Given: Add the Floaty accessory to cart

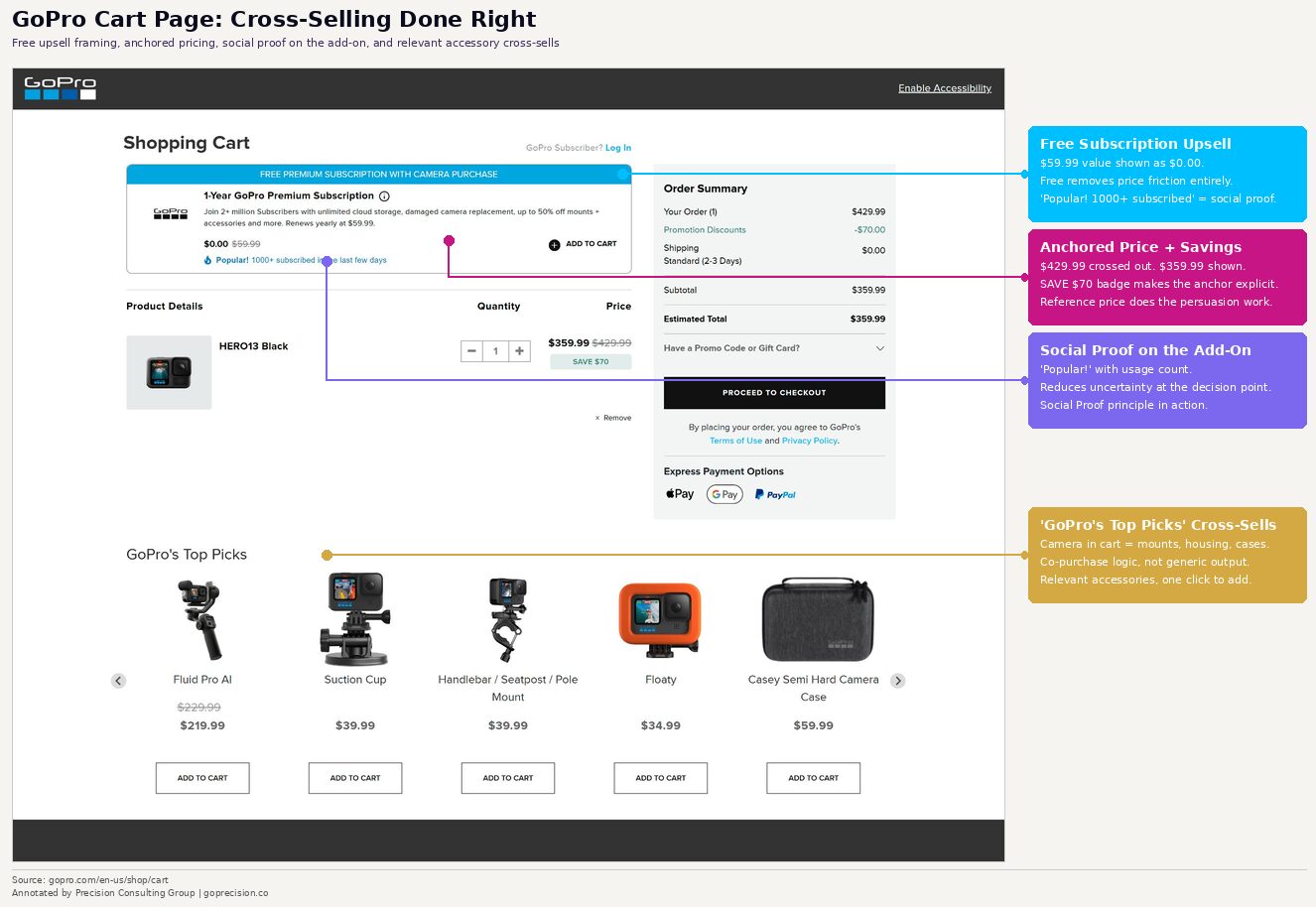Looking at the screenshot, I should point(660,777).
